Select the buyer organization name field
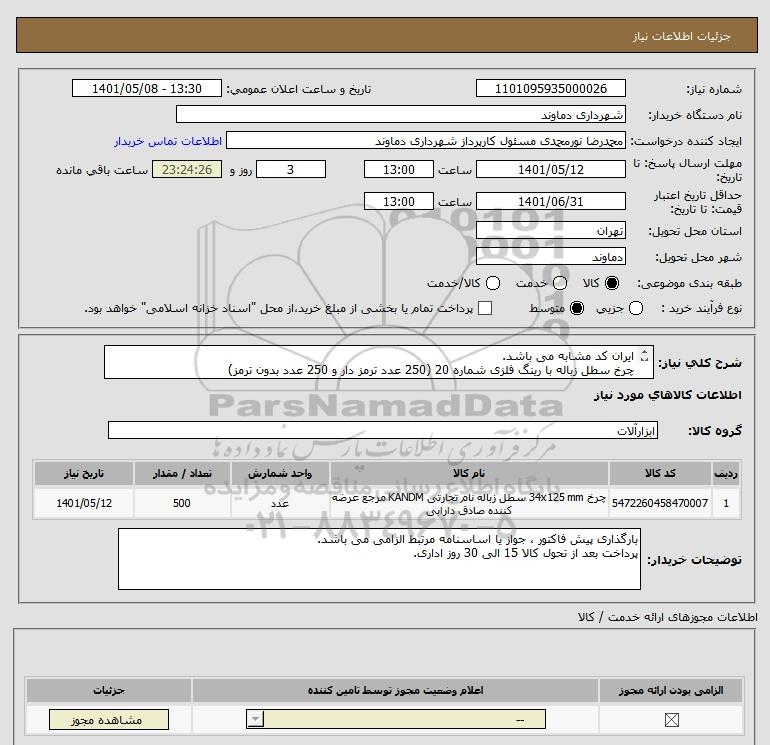The image size is (770, 745). (401, 114)
